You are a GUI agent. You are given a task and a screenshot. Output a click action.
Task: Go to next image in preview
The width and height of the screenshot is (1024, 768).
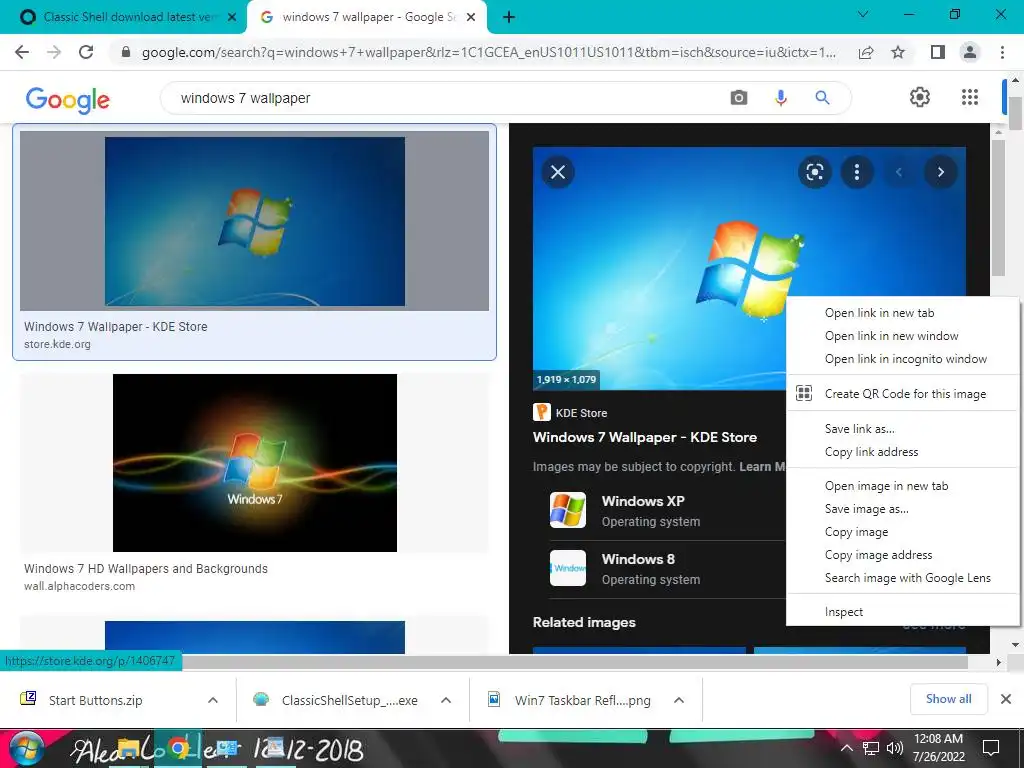pyautogui.click(x=940, y=172)
